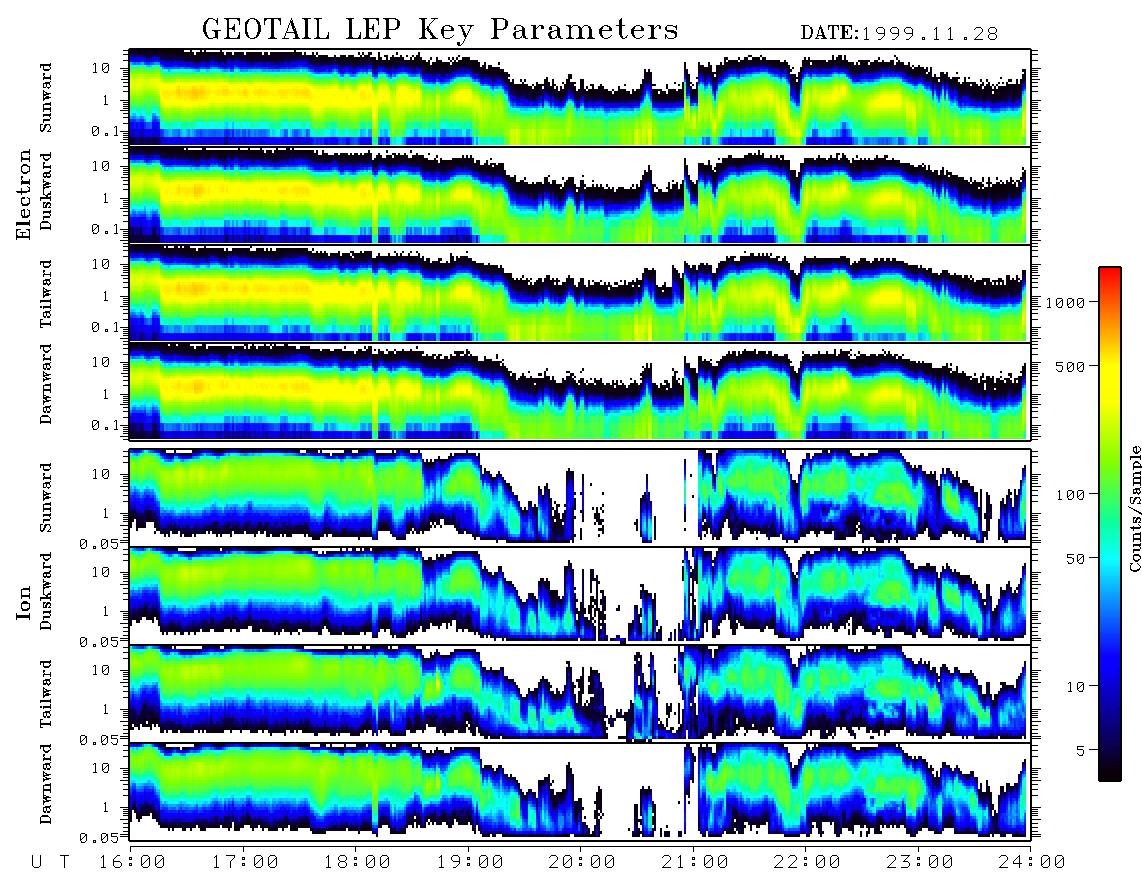Click the Electron Duskward spectrogram panel
Viewport: 1142px width, 880px height.
click(x=580, y=195)
